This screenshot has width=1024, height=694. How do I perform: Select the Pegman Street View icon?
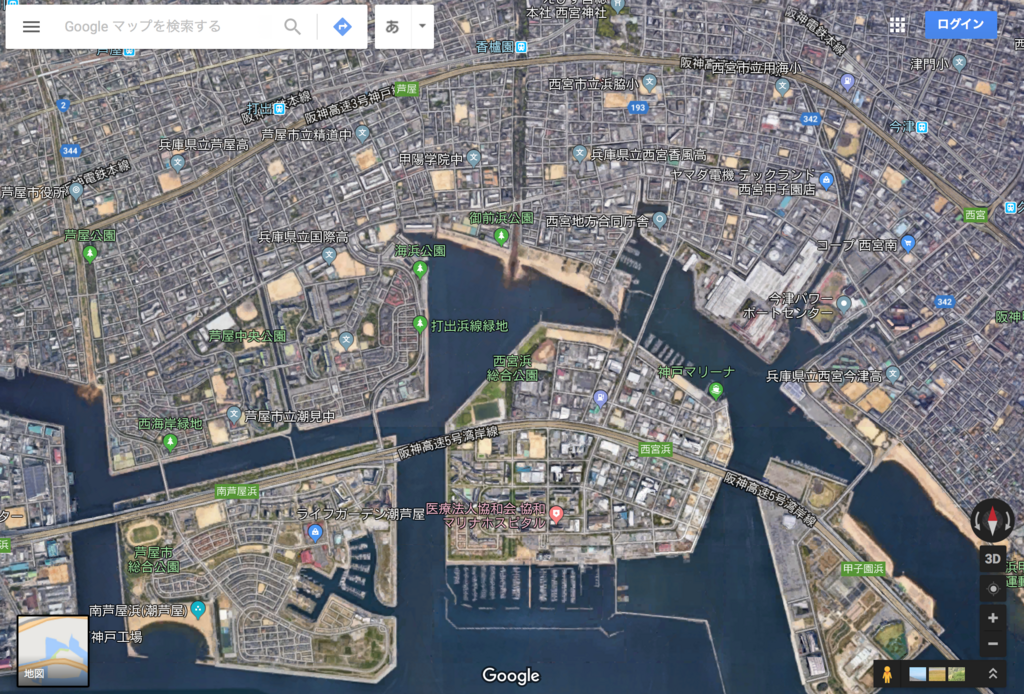[887, 674]
